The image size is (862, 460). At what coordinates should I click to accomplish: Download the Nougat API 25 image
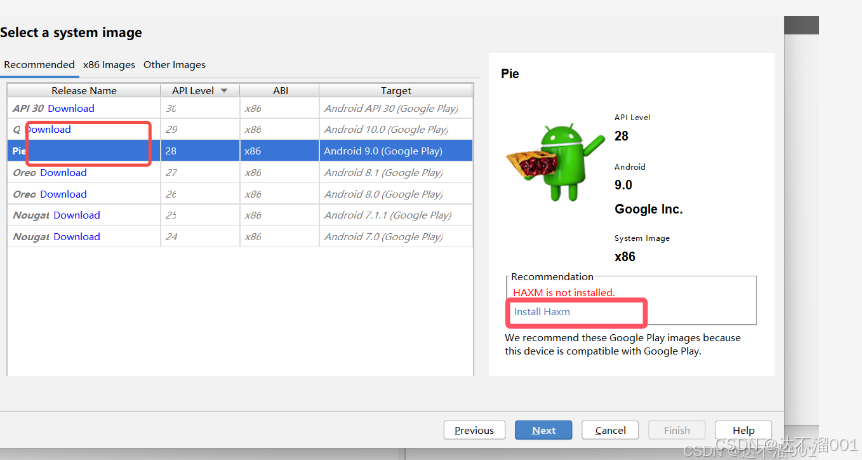click(76, 215)
